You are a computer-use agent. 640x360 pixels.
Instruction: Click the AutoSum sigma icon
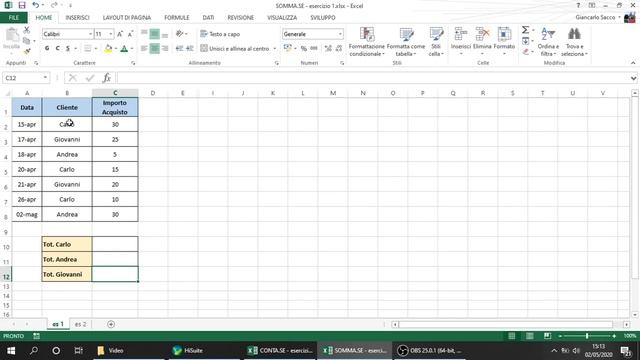pyautogui.click(x=526, y=30)
